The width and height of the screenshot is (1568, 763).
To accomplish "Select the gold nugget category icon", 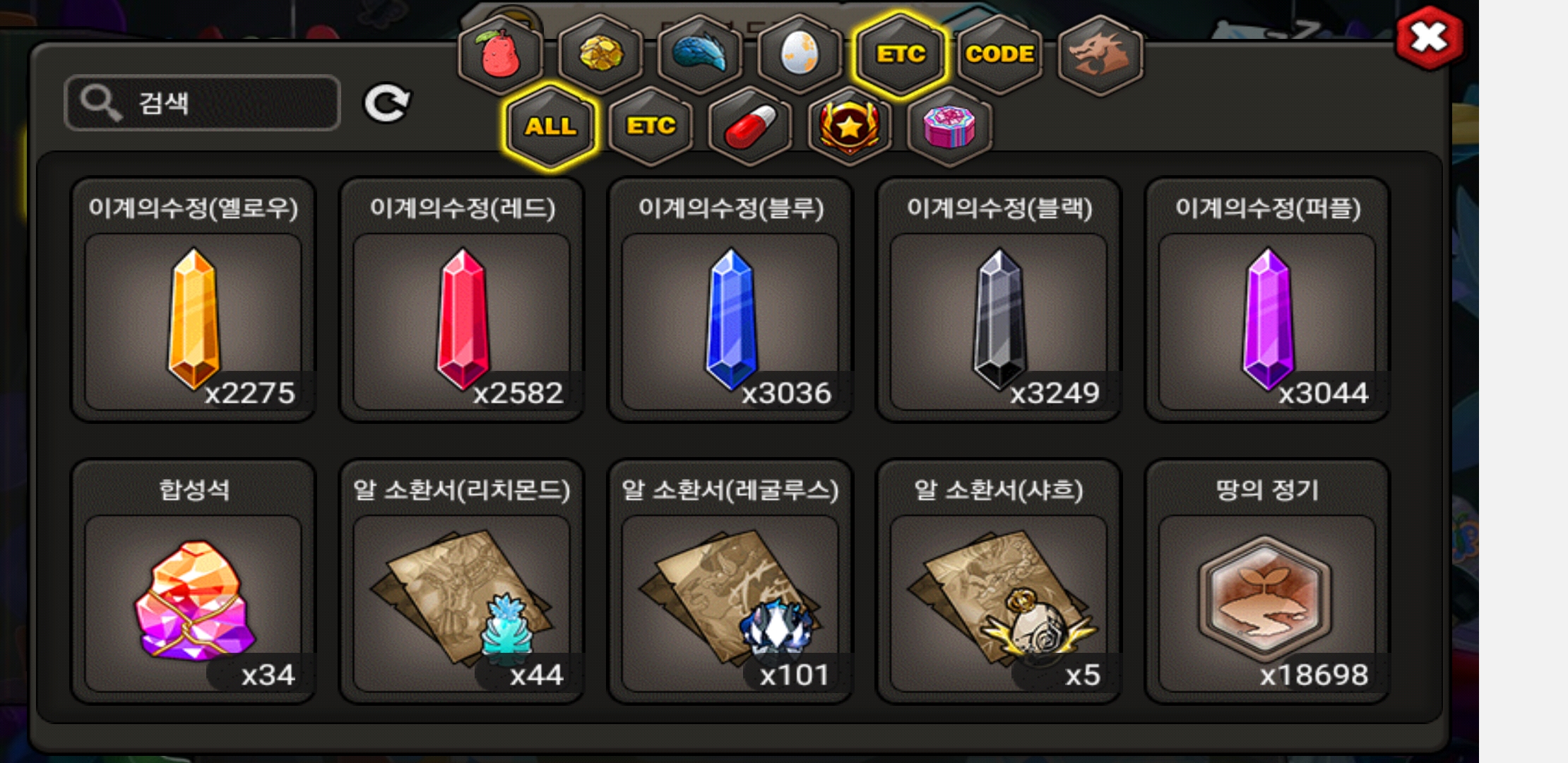I will pos(600,54).
